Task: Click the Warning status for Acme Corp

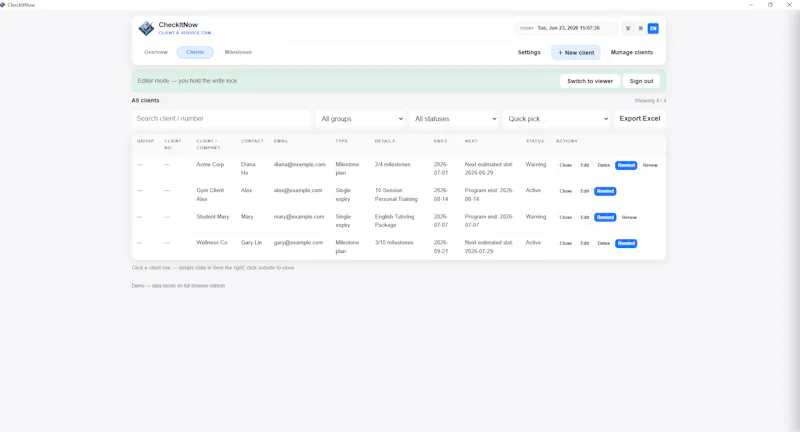Action: point(536,165)
